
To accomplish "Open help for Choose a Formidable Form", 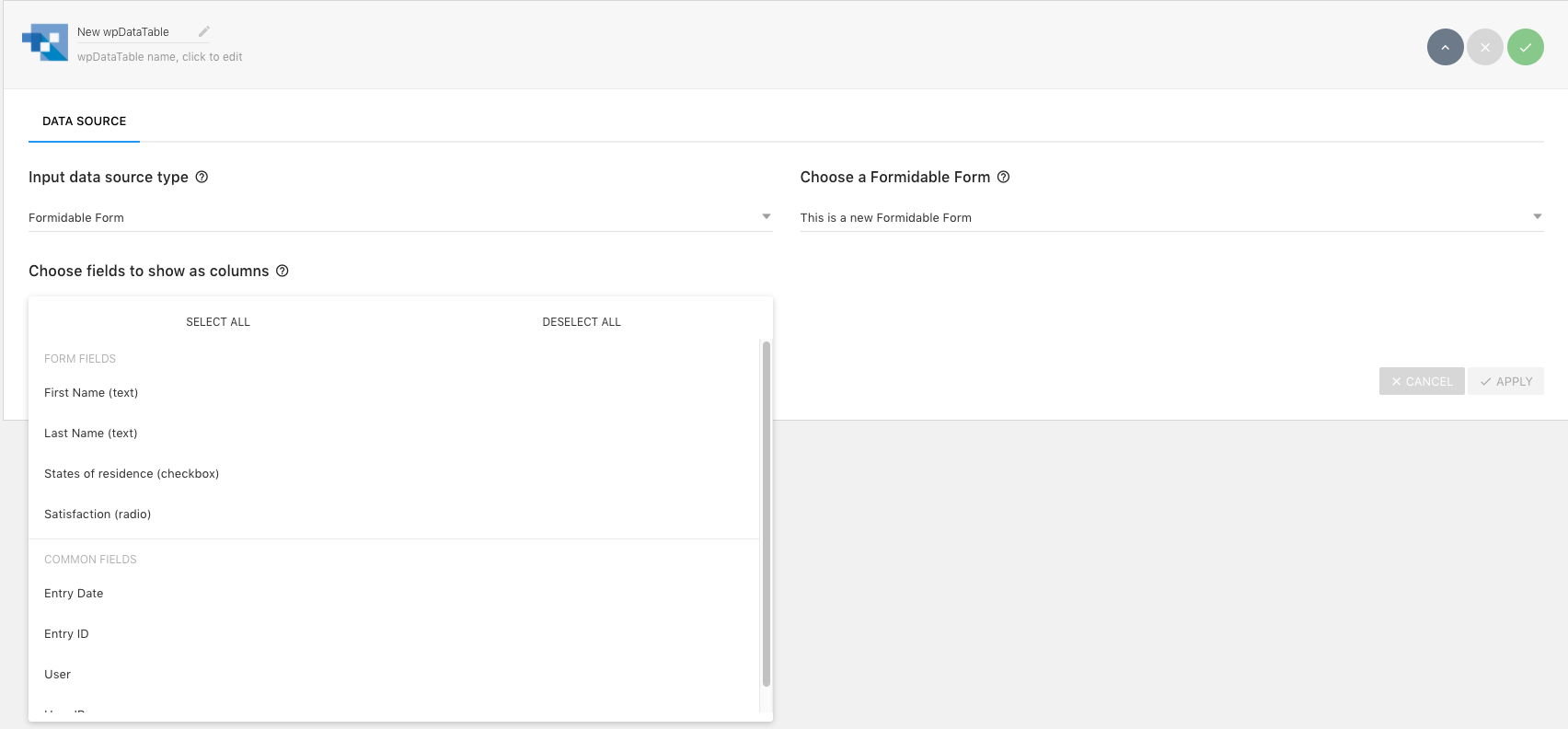I will click(x=1004, y=177).
